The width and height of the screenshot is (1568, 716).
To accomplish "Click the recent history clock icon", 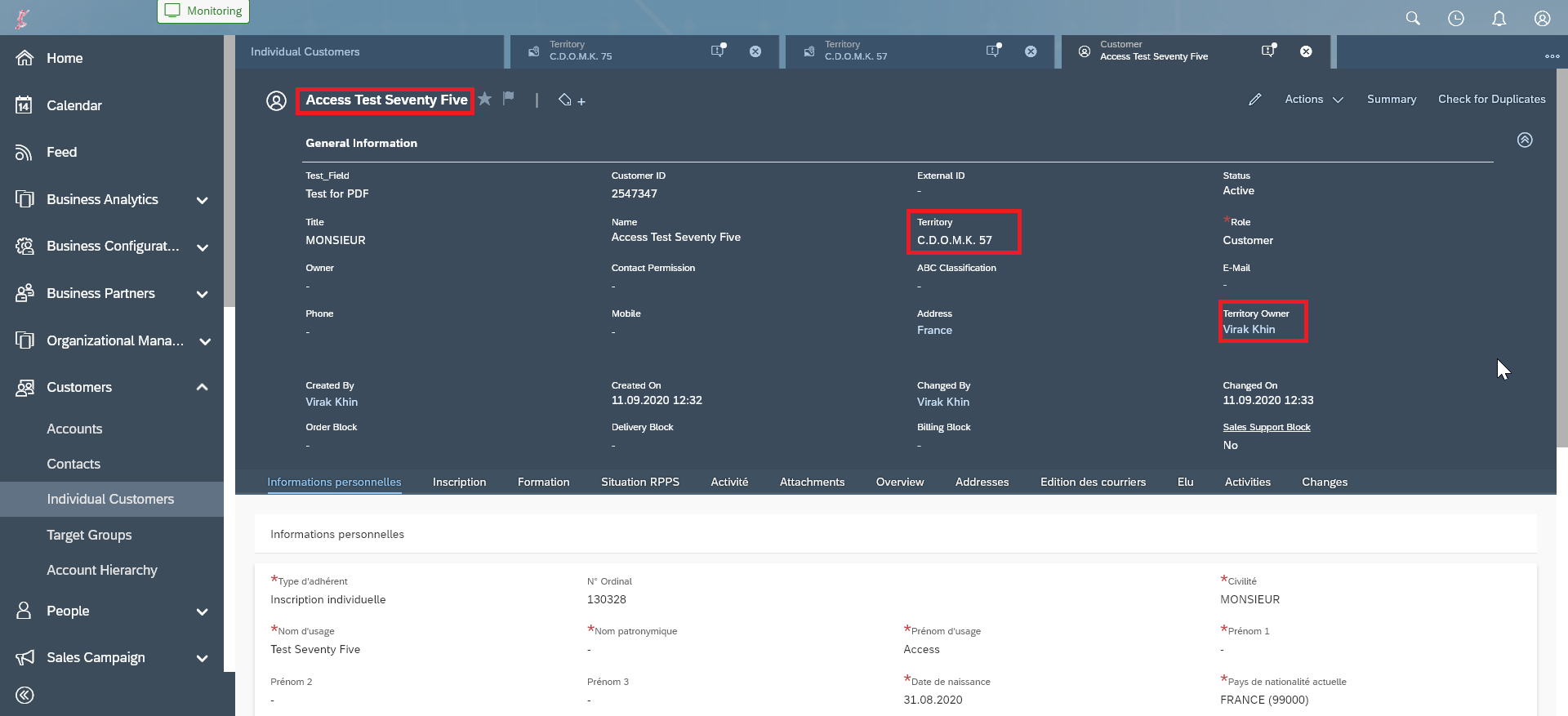I will point(1456,18).
